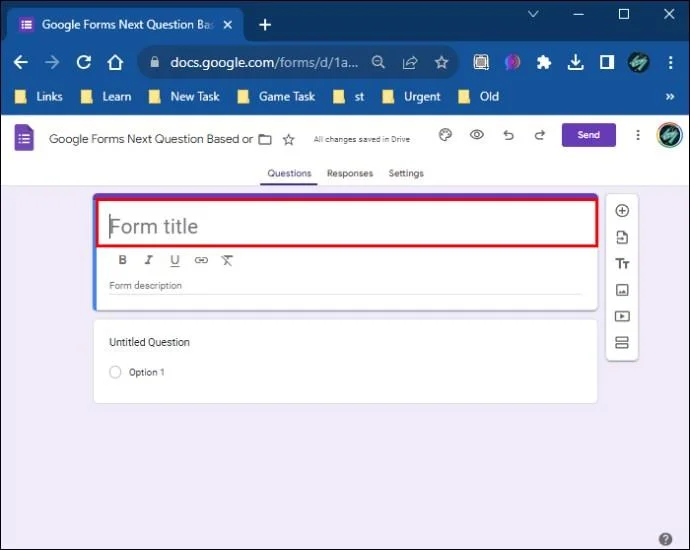Select the Google Forms Next Question tab

(x=126, y=25)
